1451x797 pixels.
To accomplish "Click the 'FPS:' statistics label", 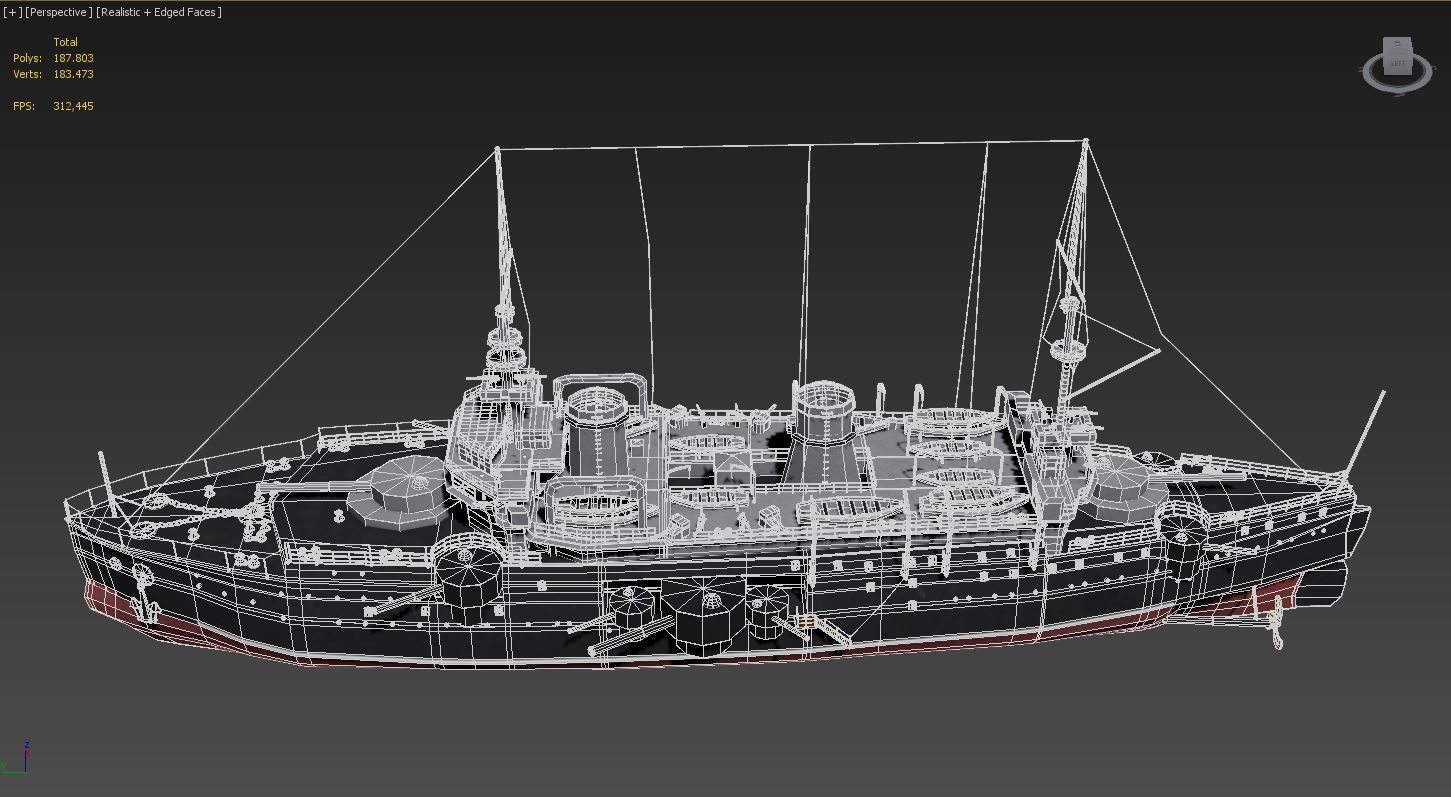I will (x=24, y=106).
